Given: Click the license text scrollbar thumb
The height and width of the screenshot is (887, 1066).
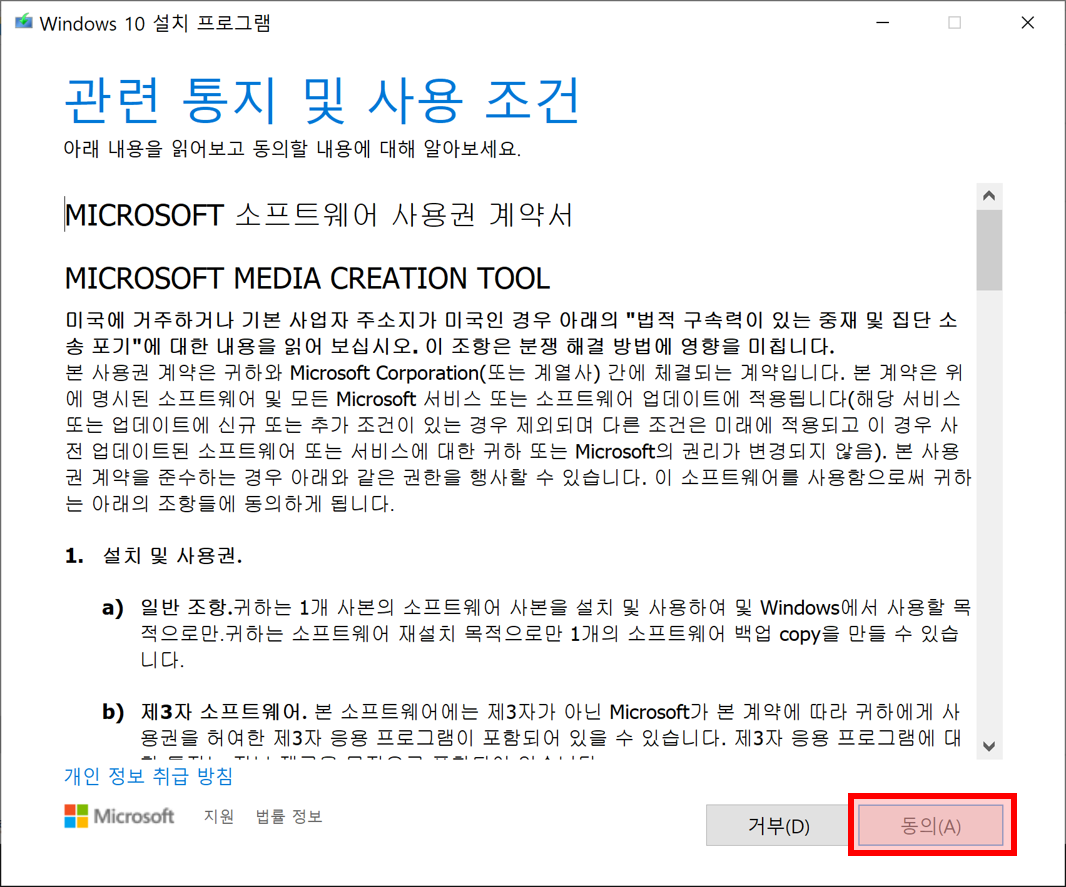Looking at the screenshot, I should pyautogui.click(x=989, y=250).
